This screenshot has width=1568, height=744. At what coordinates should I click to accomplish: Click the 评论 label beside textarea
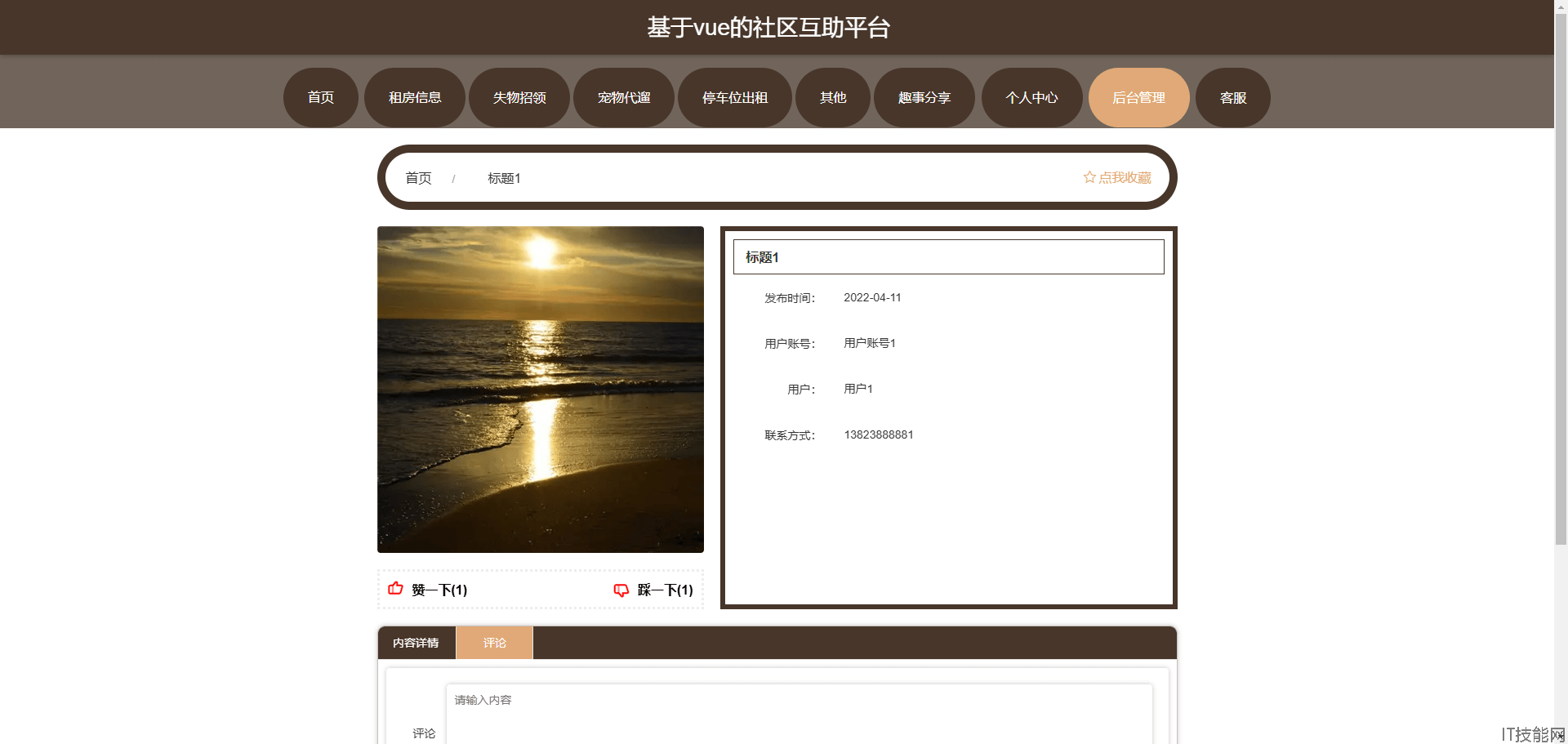pos(424,733)
